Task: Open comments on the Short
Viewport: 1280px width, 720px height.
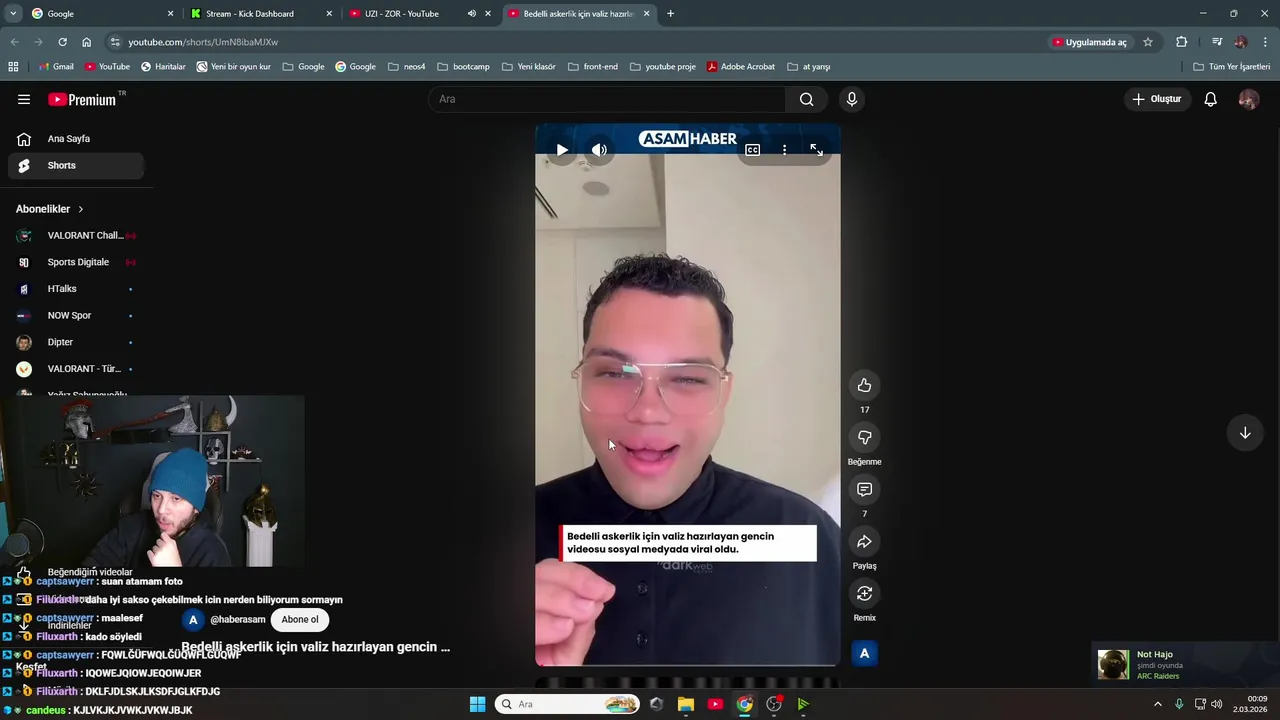Action: pyautogui.click(x=864, y=489)
